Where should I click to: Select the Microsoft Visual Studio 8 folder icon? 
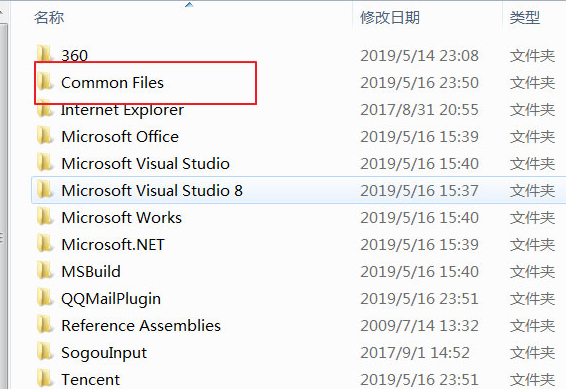pyautogui.click(x=45, y=189)
